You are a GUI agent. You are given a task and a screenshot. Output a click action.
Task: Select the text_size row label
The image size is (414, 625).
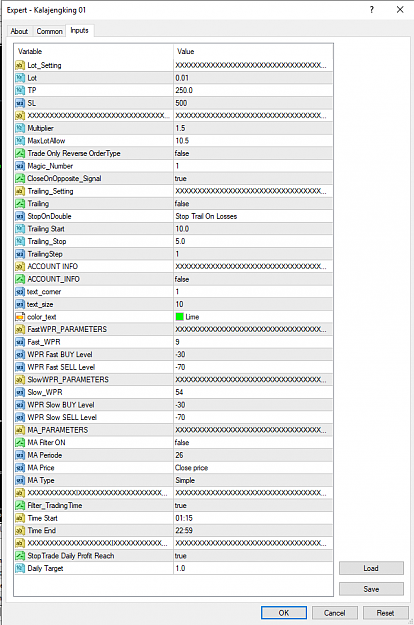coord(40,304)
